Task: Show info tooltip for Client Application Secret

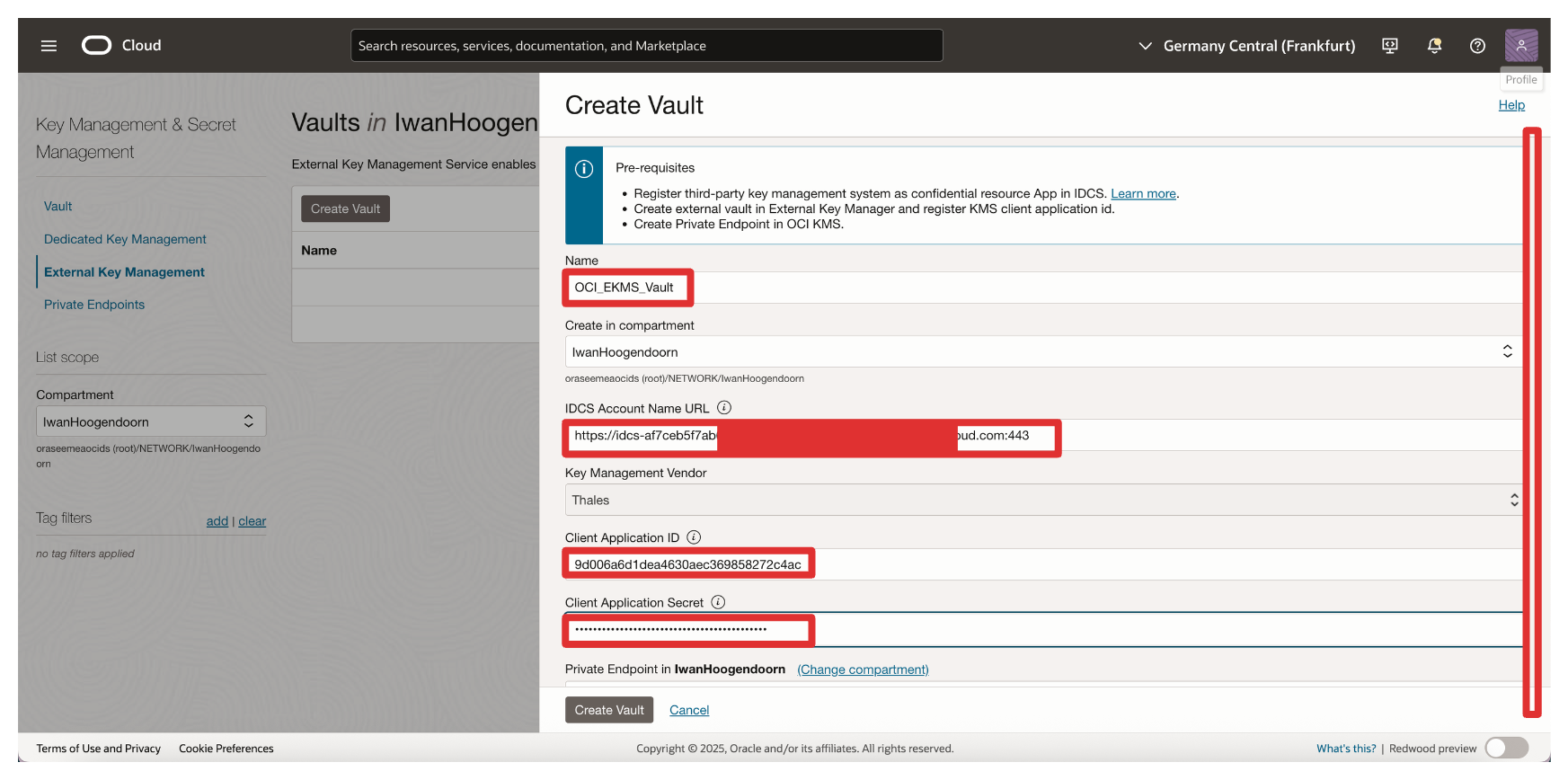Action: [x=718, y=602]
